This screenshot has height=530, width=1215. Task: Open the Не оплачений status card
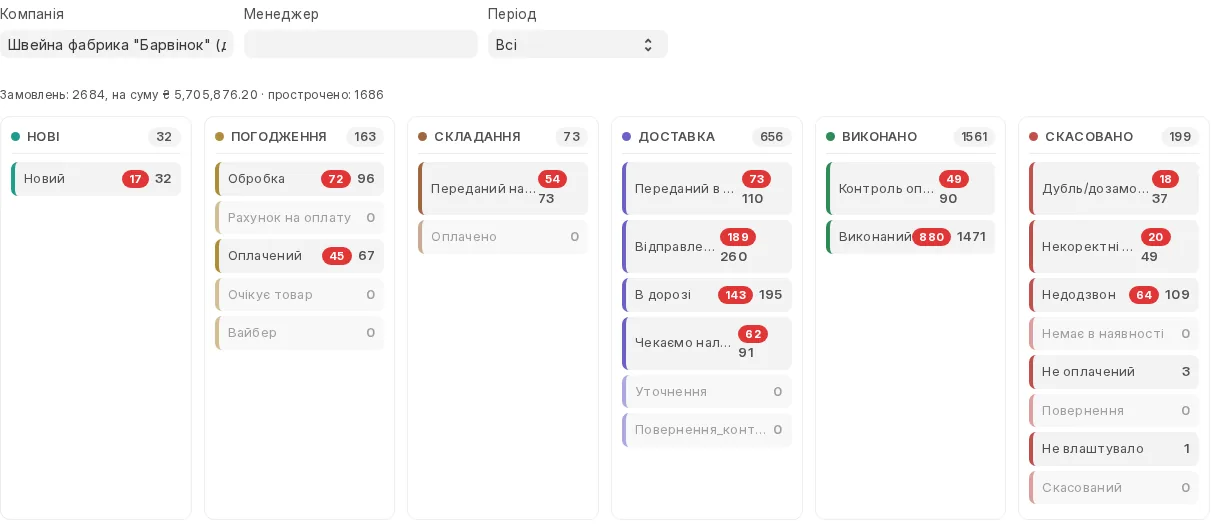point(1114,372)
